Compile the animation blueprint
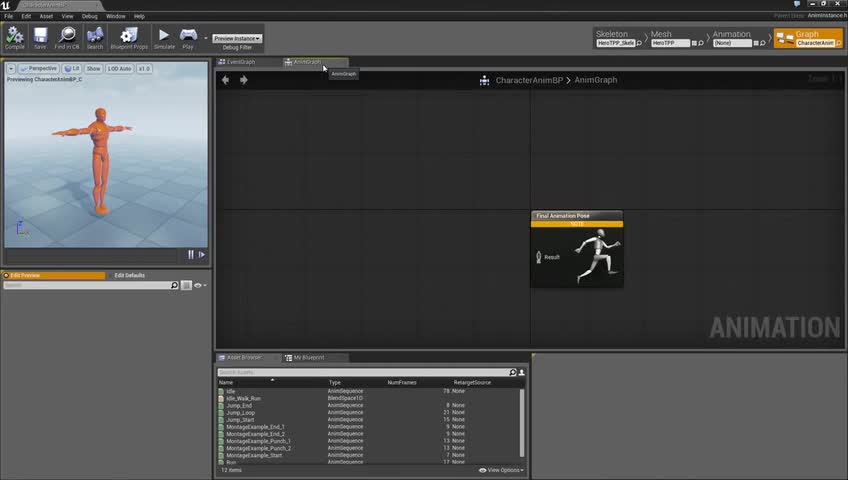 point(15,38)
